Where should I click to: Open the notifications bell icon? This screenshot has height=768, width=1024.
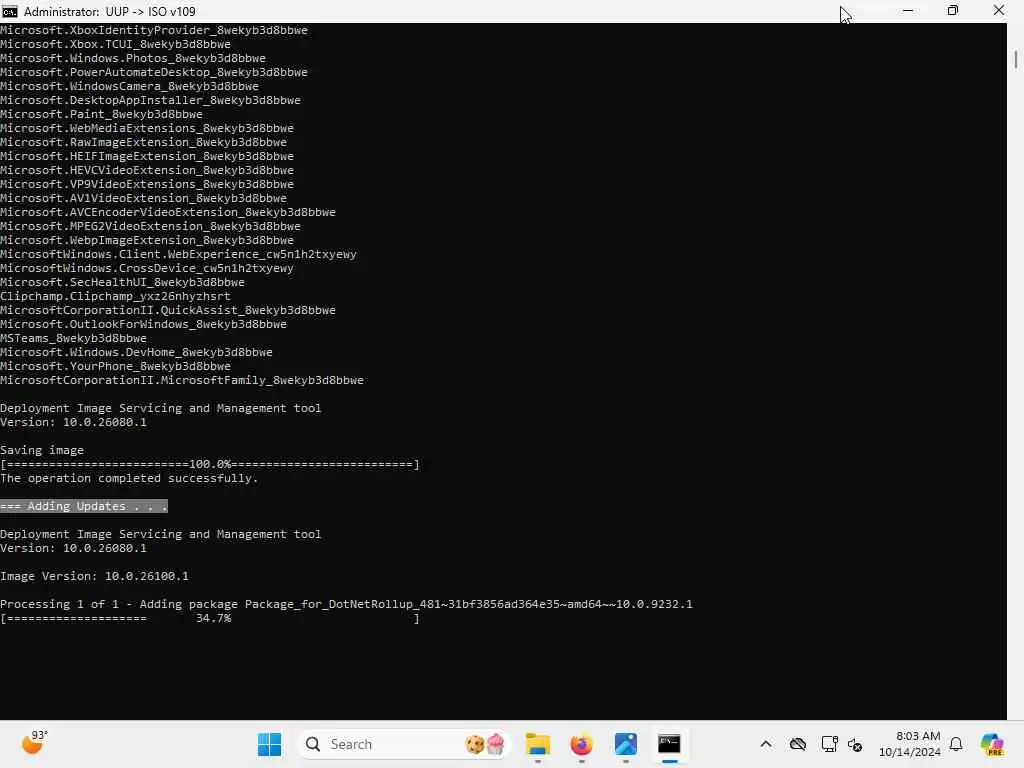tap(956, 744)
